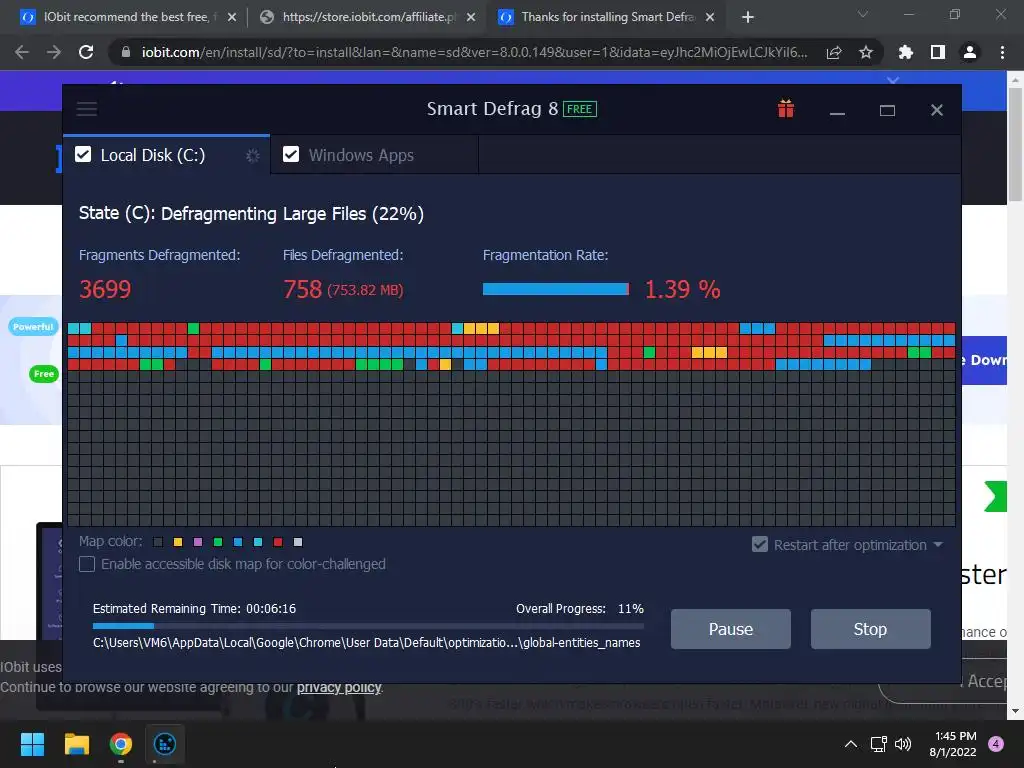1024x768 pixels.
Task: Click the FREE edition badge
Action: (x=580, y=109)
